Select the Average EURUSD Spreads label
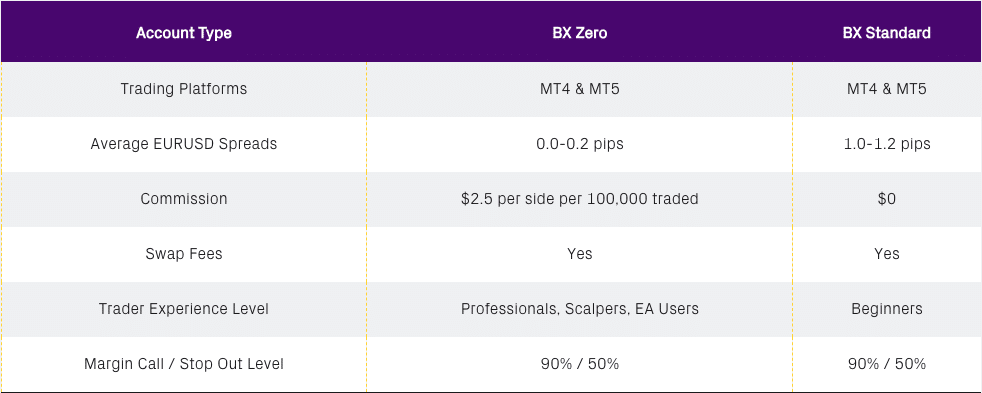Image resolution: width=982 pixels, height=393 pixels. pyautogui.click(x=183, y=144)
